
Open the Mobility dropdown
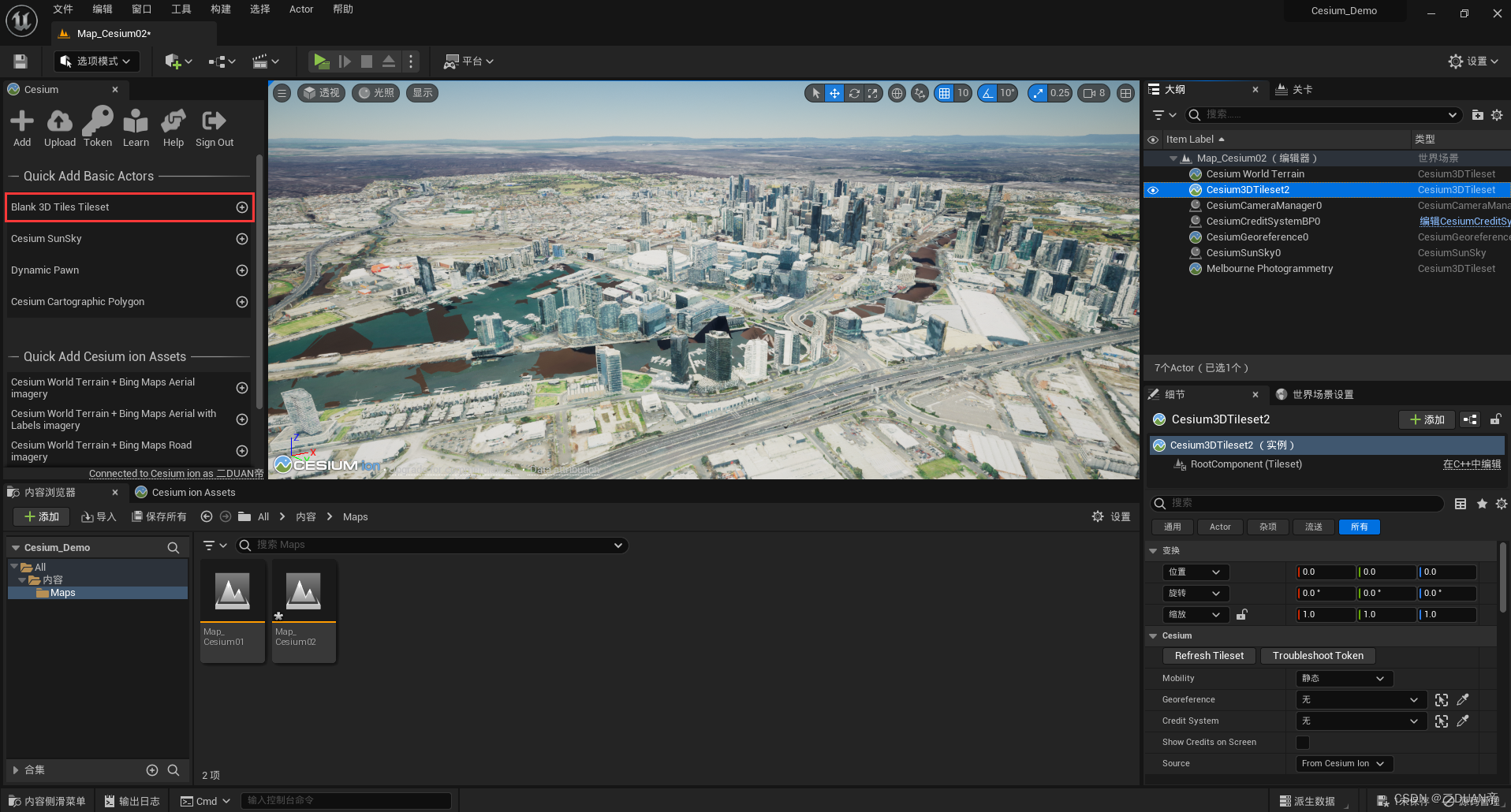[1345, 679]
